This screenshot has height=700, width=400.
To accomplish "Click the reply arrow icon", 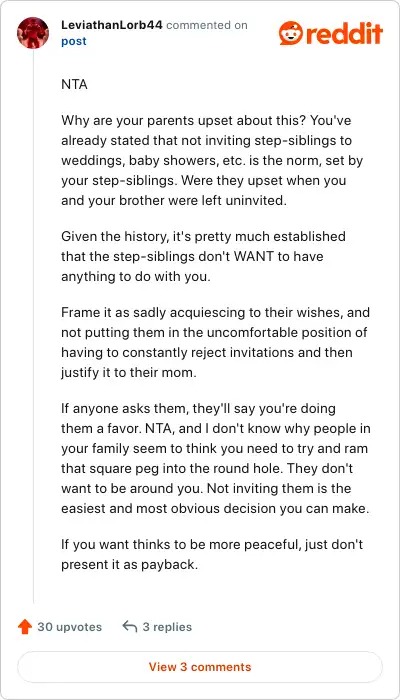I will tap(129, 627).
